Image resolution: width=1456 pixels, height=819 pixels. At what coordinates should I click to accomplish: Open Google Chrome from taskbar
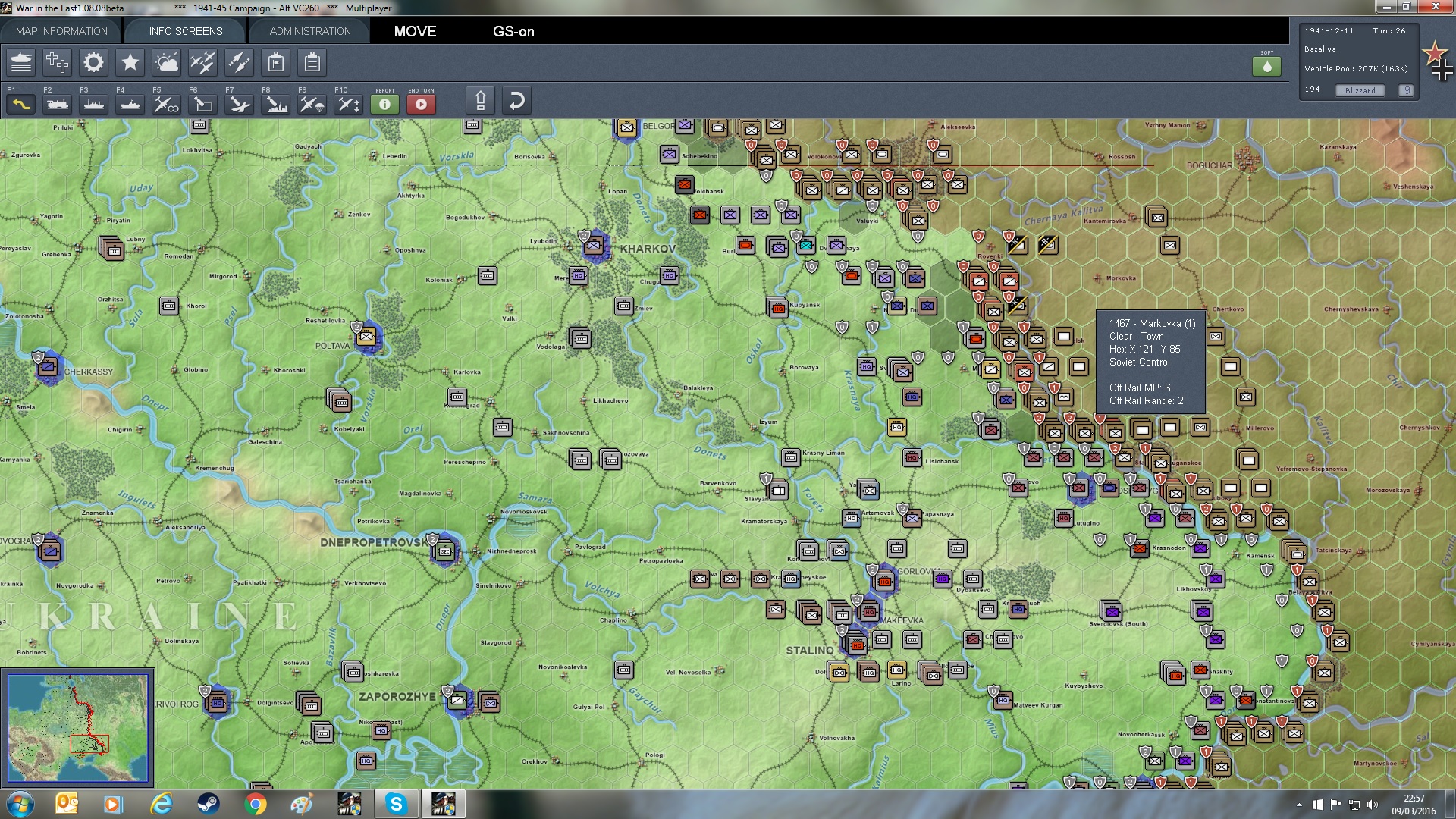256,804
